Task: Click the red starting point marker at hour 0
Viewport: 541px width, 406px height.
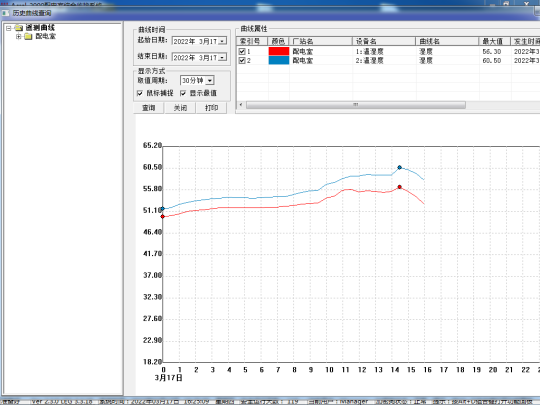Action: click(x=163, y=216)
